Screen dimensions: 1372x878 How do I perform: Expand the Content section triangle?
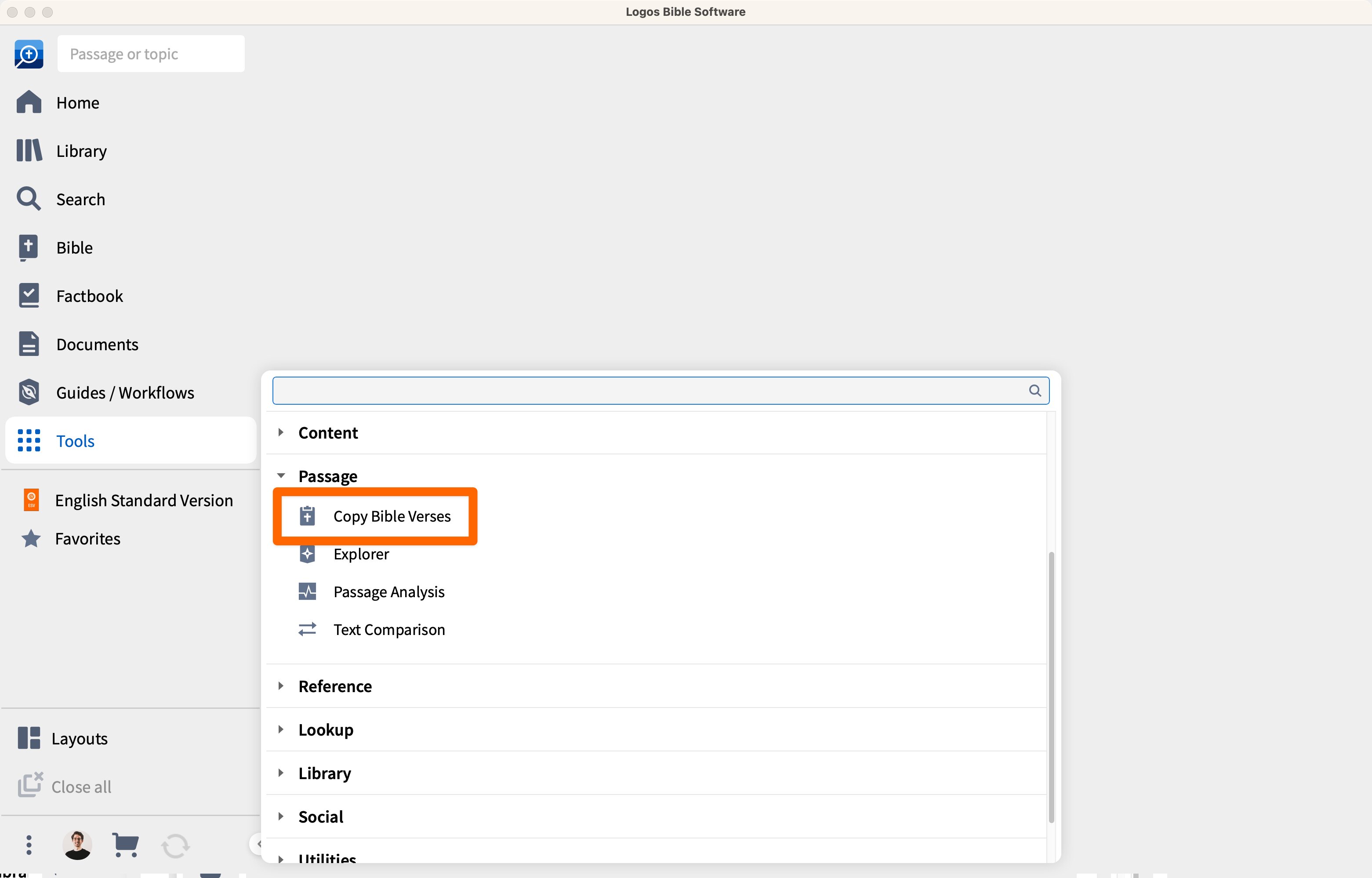(280, 433)
